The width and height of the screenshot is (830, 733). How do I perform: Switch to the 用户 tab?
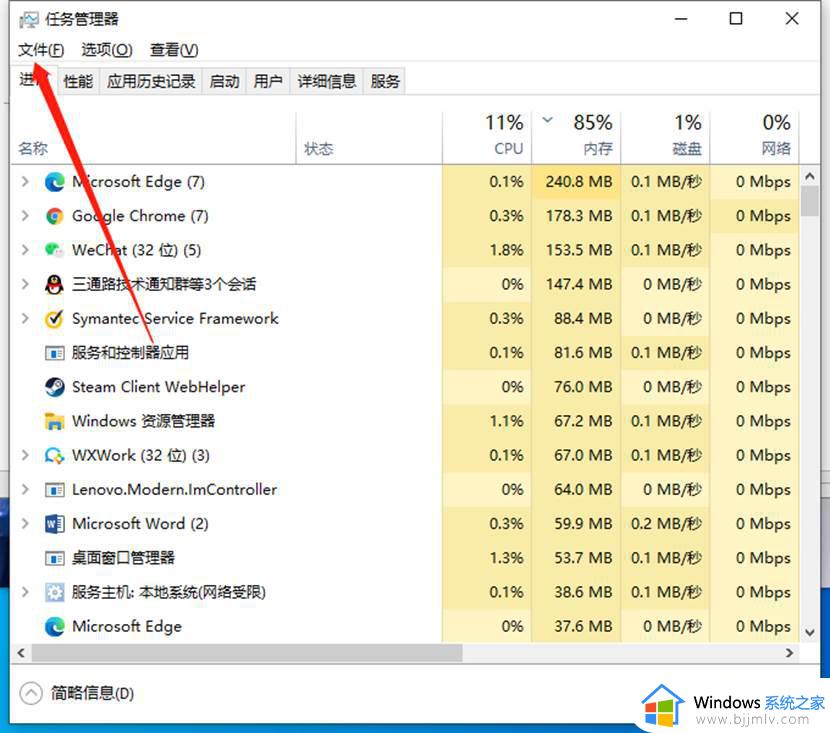[x=268, y=82]
